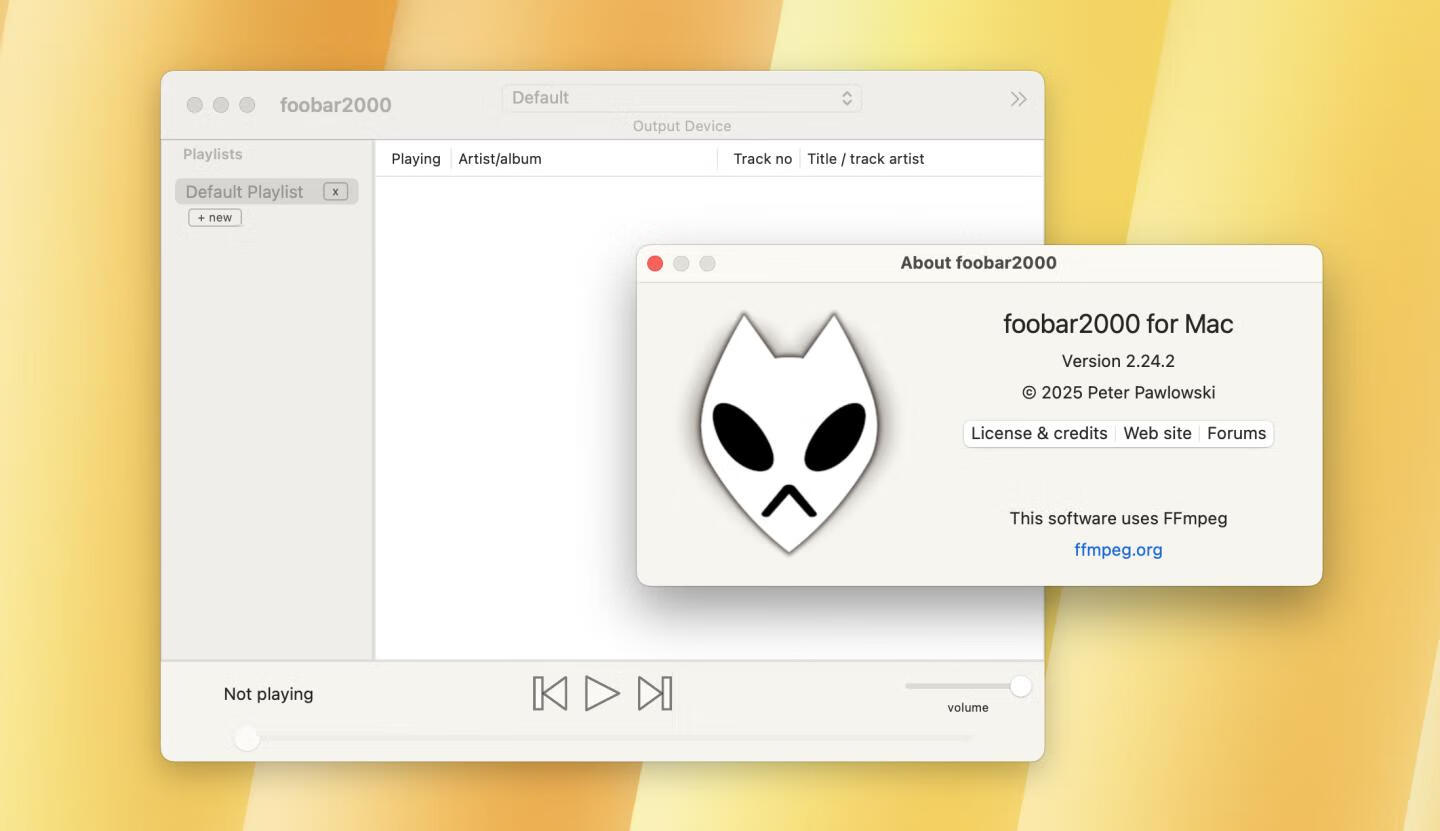Open License & credits
Viewport: 1440px width, 831px height.
pyautogui.click(x=1039, y=433)
